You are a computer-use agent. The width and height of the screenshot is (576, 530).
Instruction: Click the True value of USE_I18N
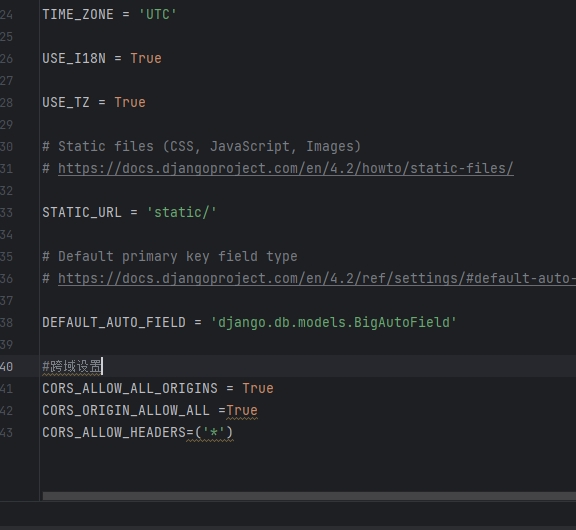pos(146,58)
